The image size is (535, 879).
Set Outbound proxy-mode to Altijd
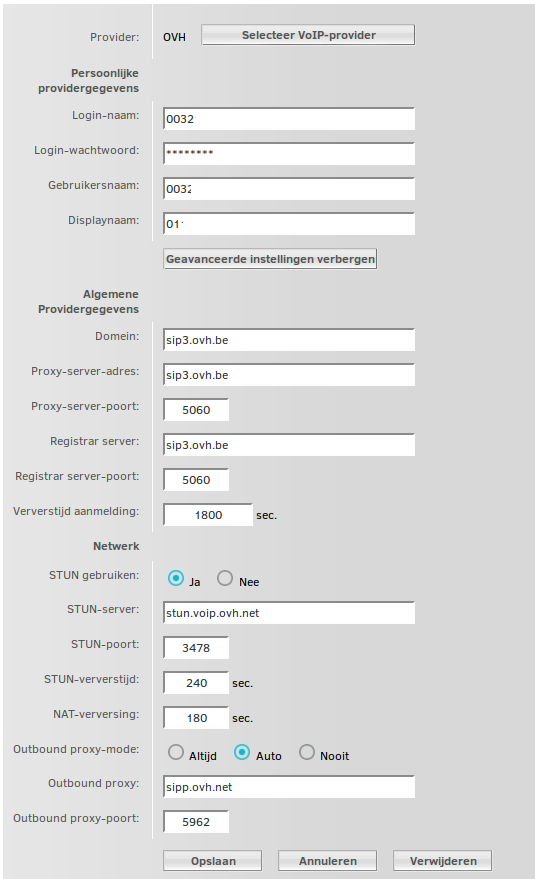pos(176,752)
